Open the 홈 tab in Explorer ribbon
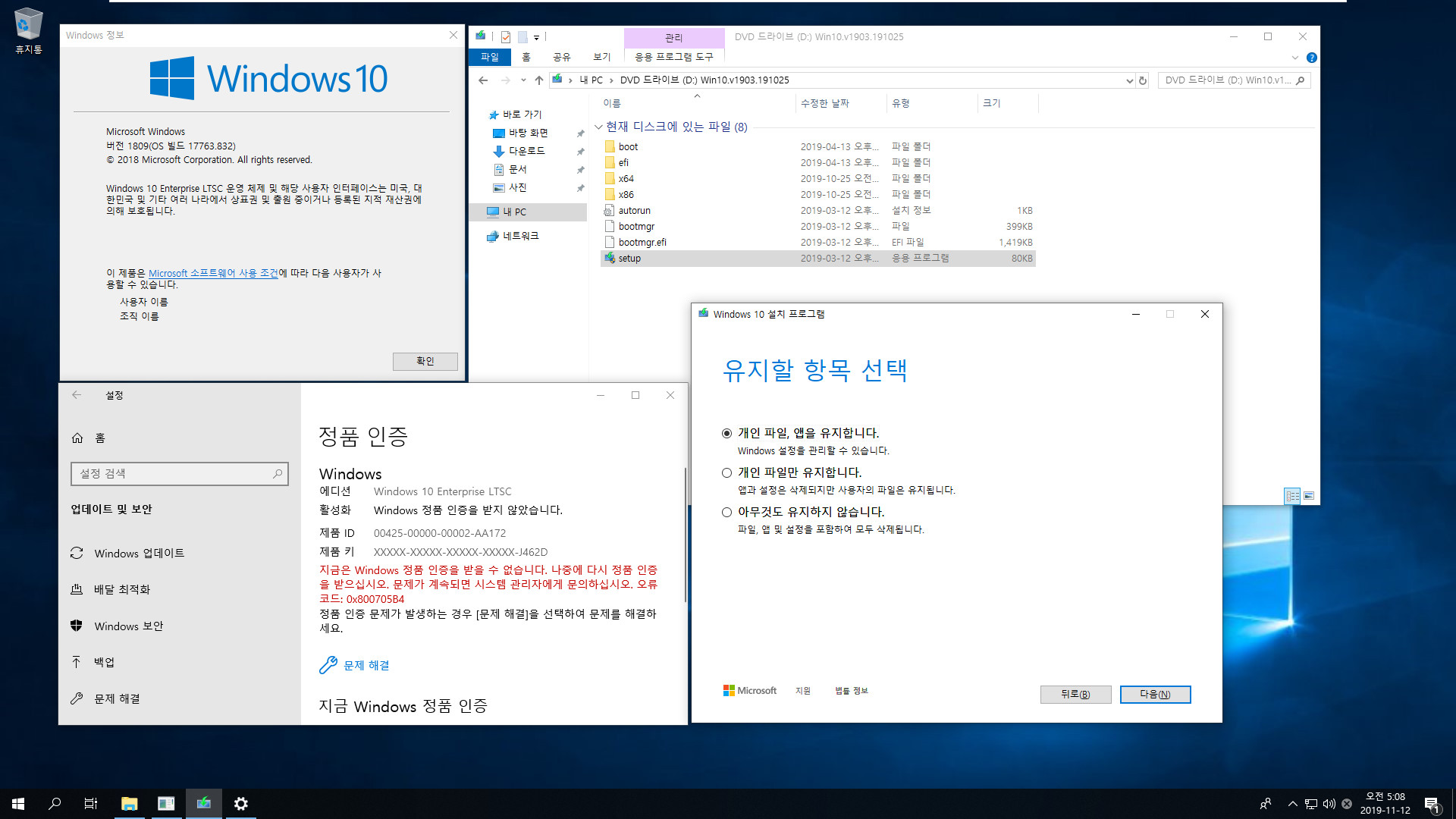This screenshot has width=1456, height=819. click(x=526, y=57)
